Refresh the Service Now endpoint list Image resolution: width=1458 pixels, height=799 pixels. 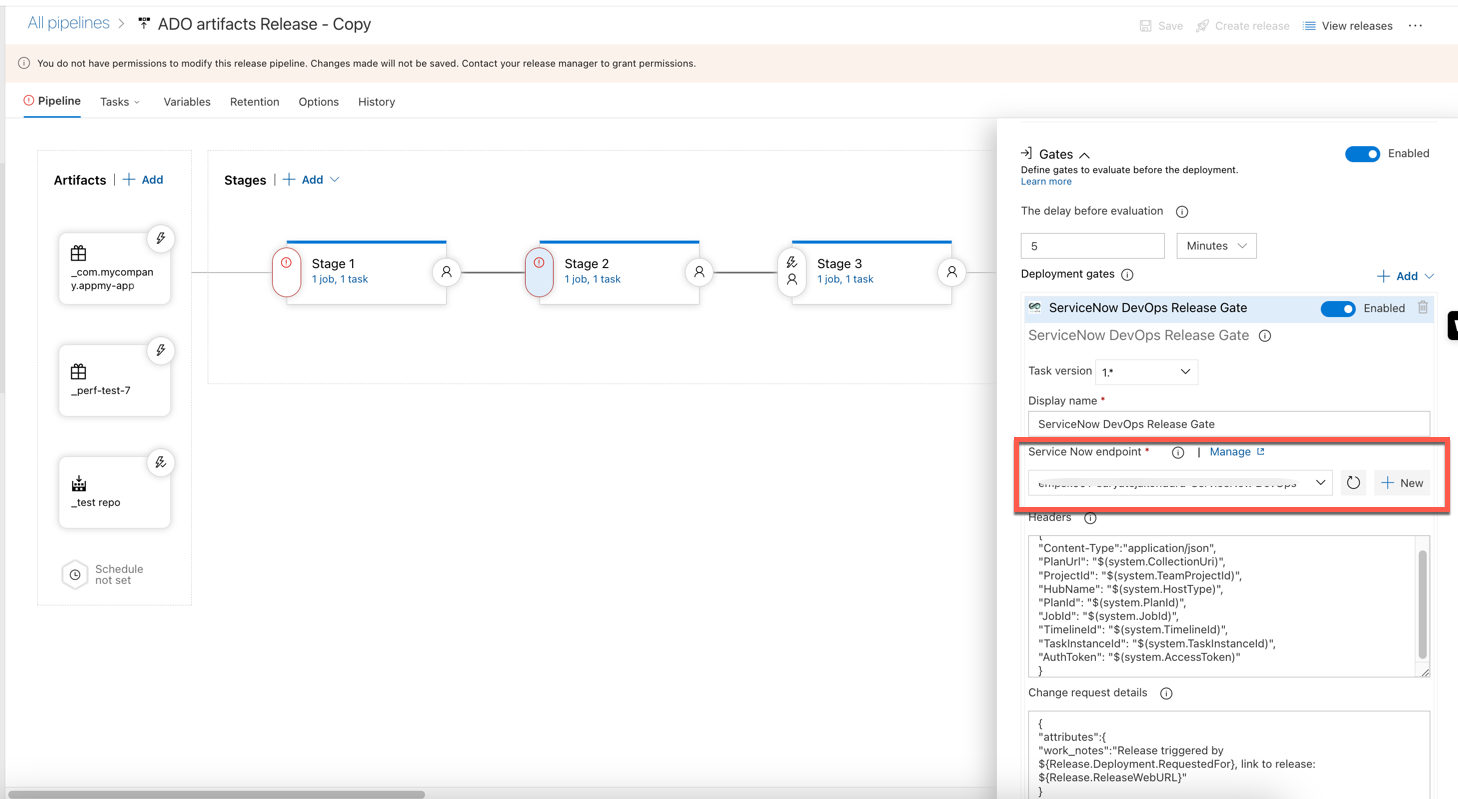pos(1353,483)
